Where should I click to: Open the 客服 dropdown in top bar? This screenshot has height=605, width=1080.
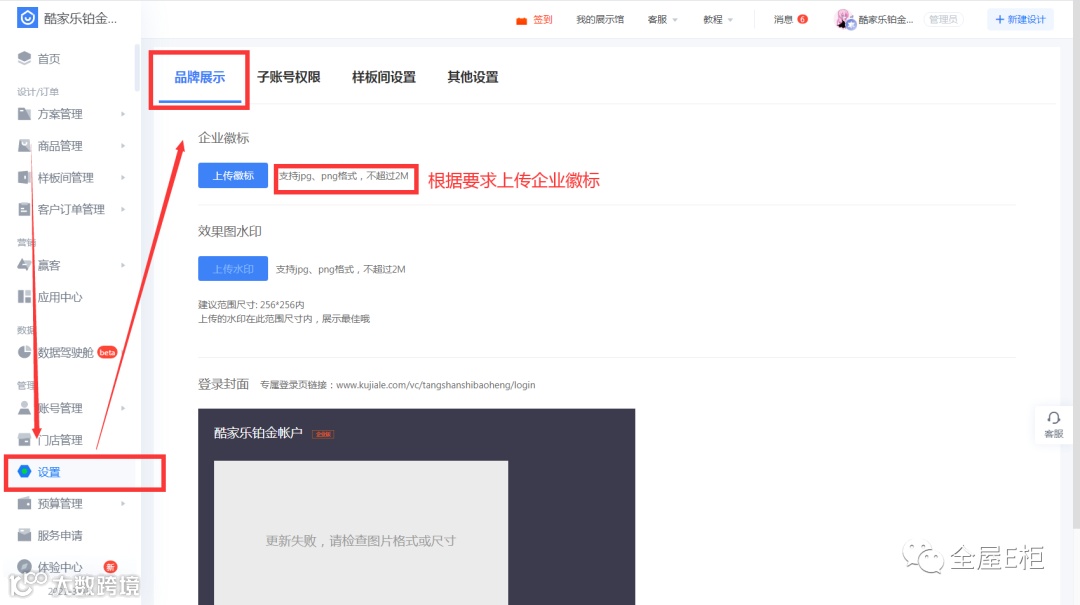(662, 19)
